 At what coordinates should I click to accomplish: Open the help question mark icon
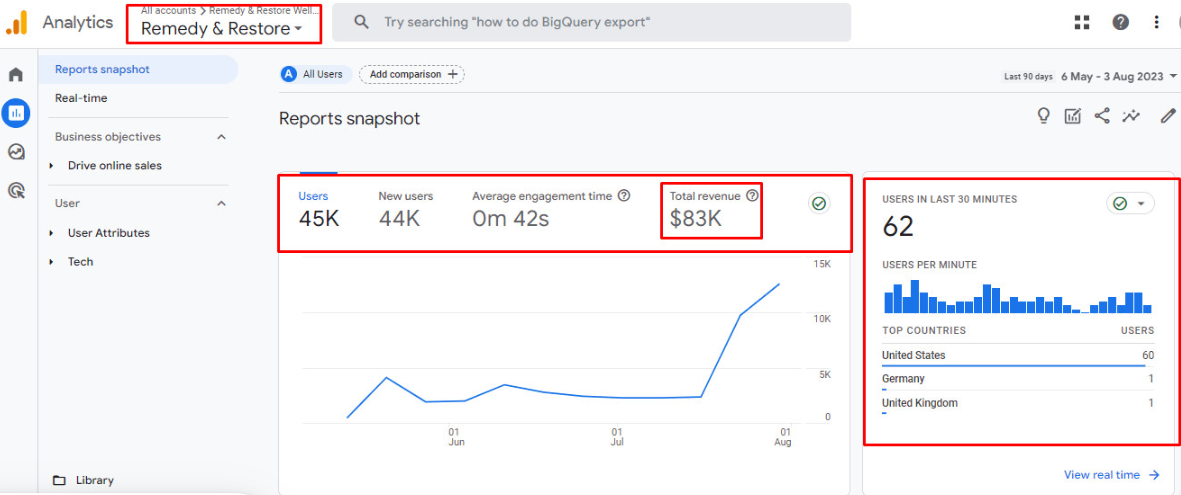pyautogui.click(x=1121, y=23)
